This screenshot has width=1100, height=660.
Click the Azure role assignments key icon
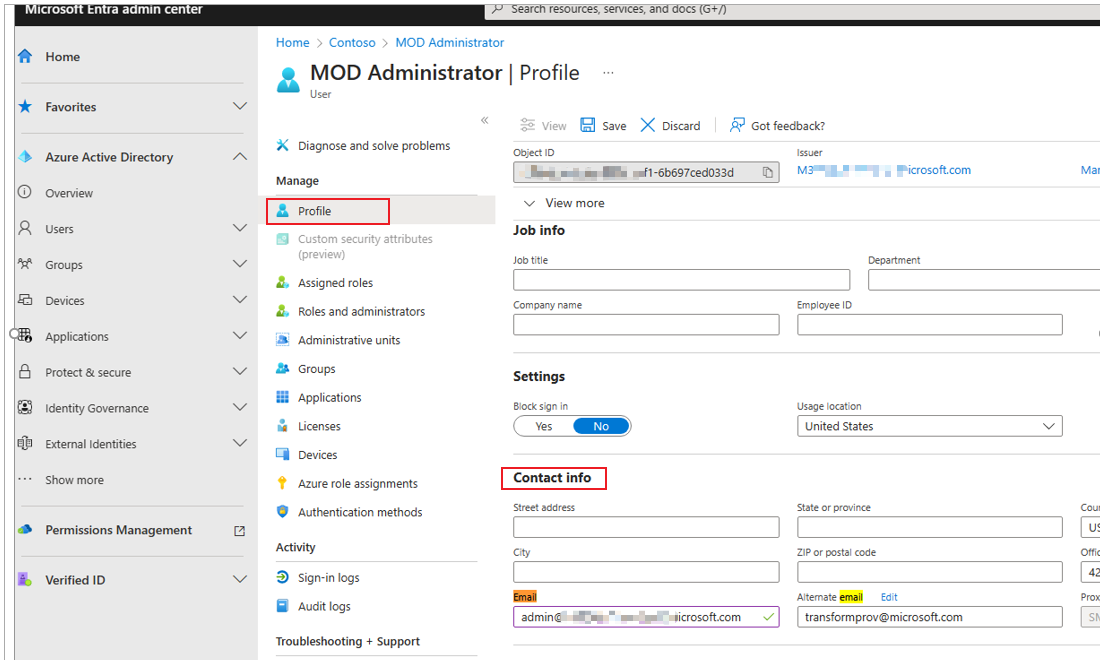(283, 483)
